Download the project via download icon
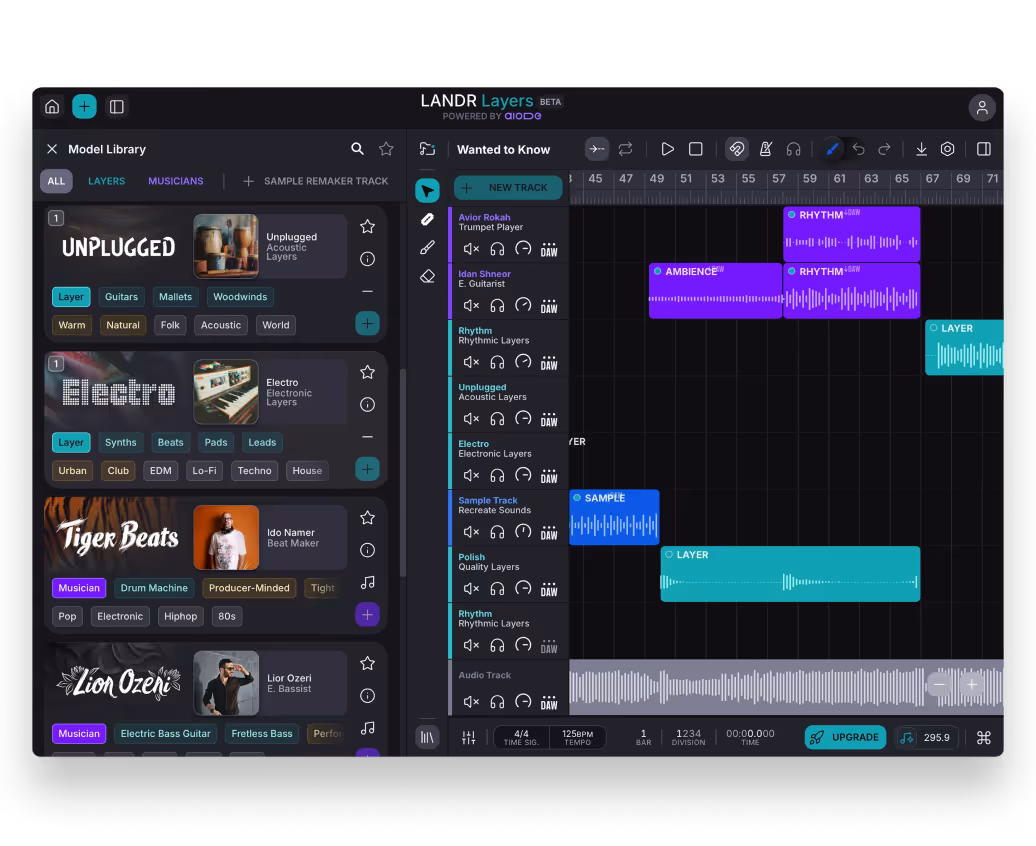This screenshot has height=846, width=1036. tap(921, 149)
